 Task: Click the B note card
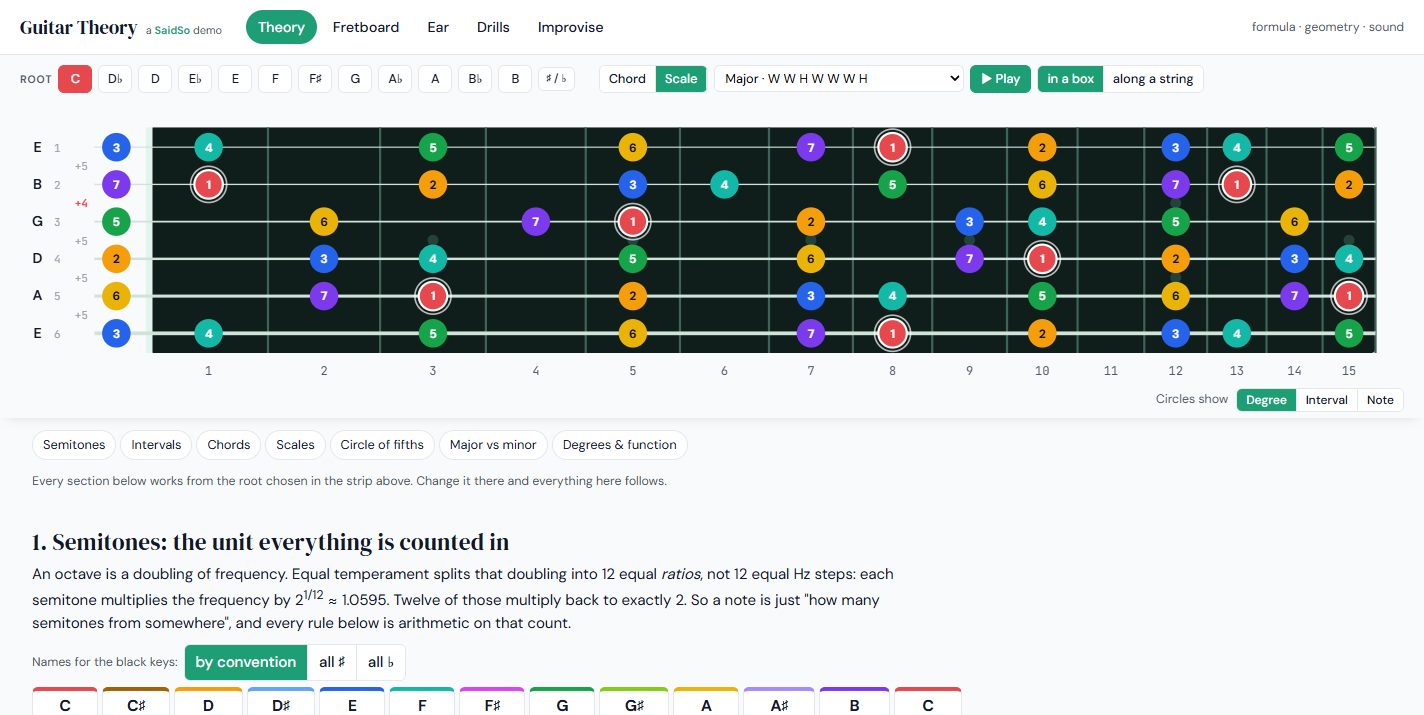854,702
